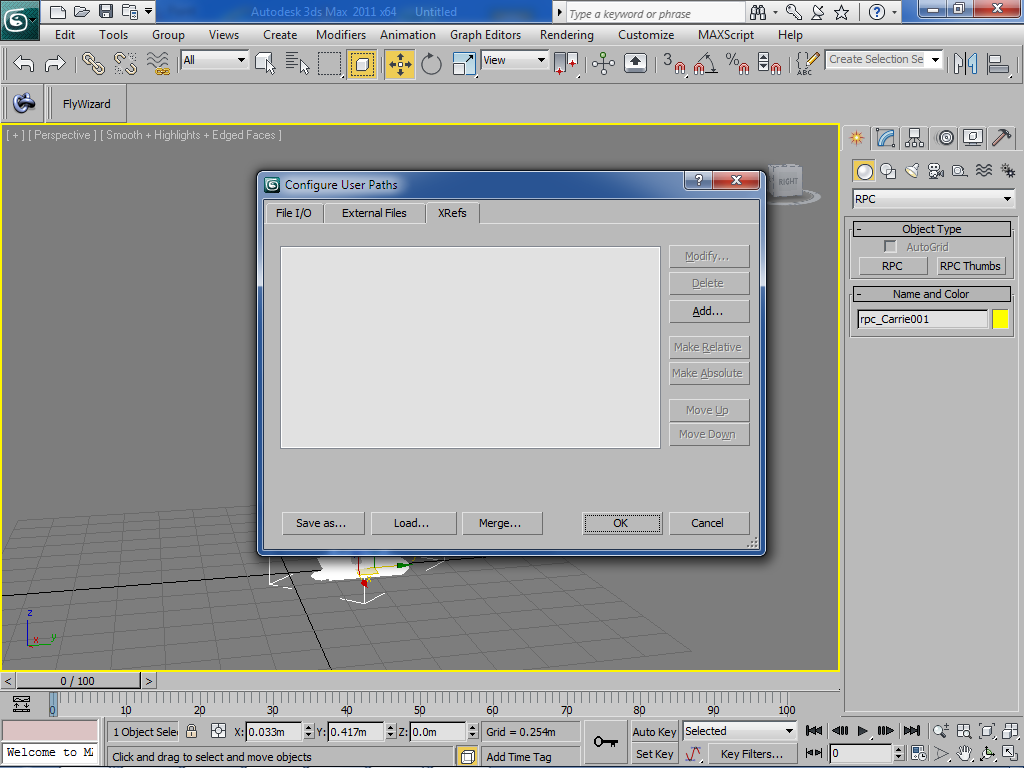The width and height of the screenshot is (1024, 768).
Task: Click the yellow object color swatch
Action: [1000, 319]
